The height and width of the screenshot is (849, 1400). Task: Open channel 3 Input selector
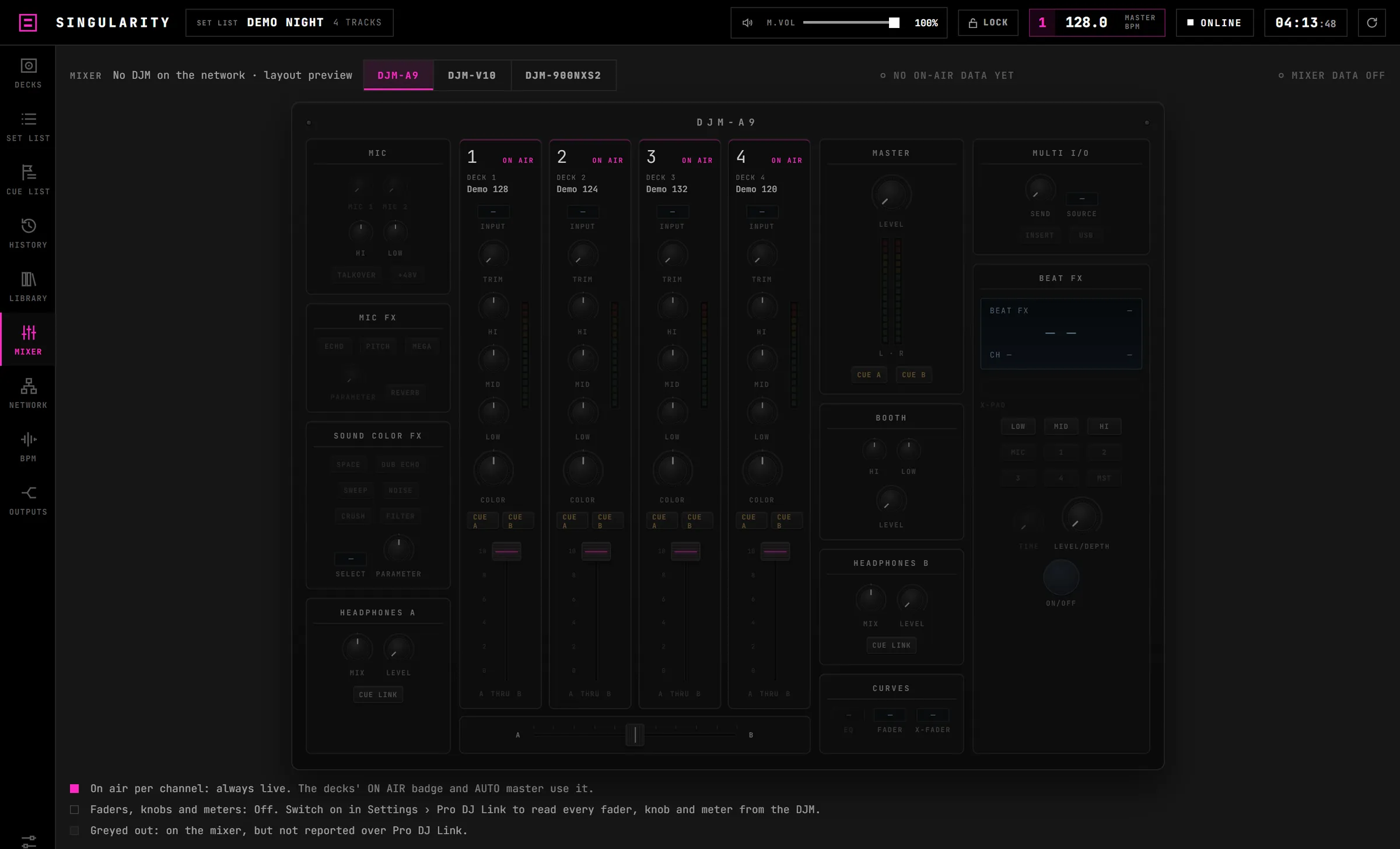tap(672, 212)
